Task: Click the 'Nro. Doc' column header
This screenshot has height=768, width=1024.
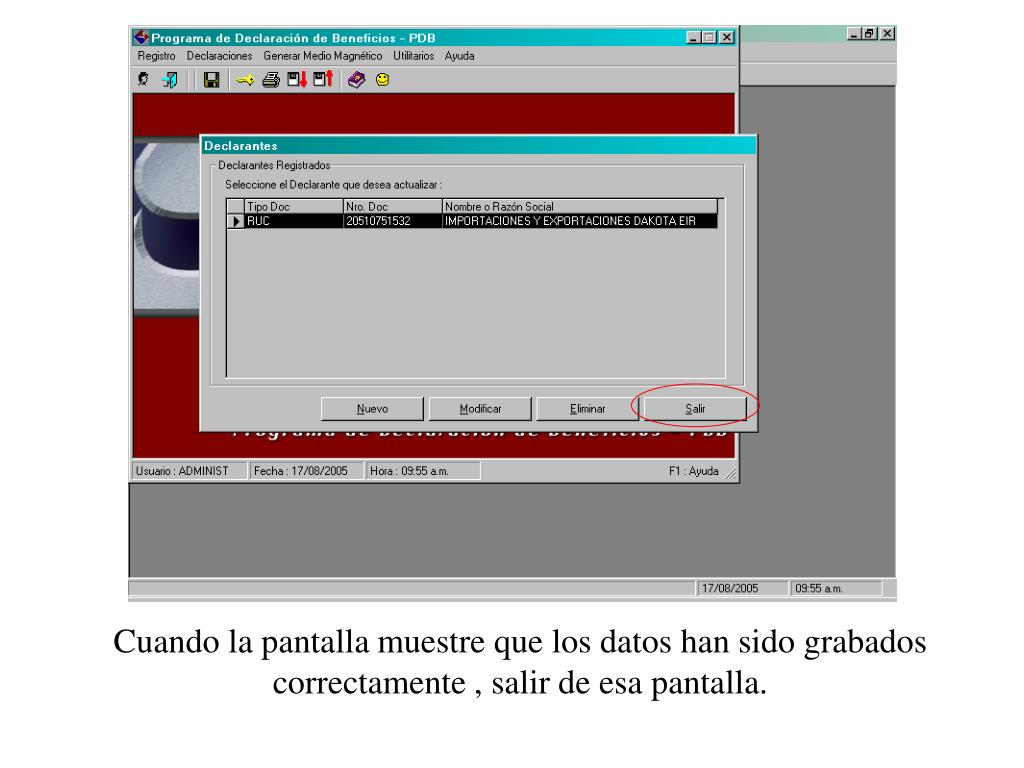Action: coord(392,206)
